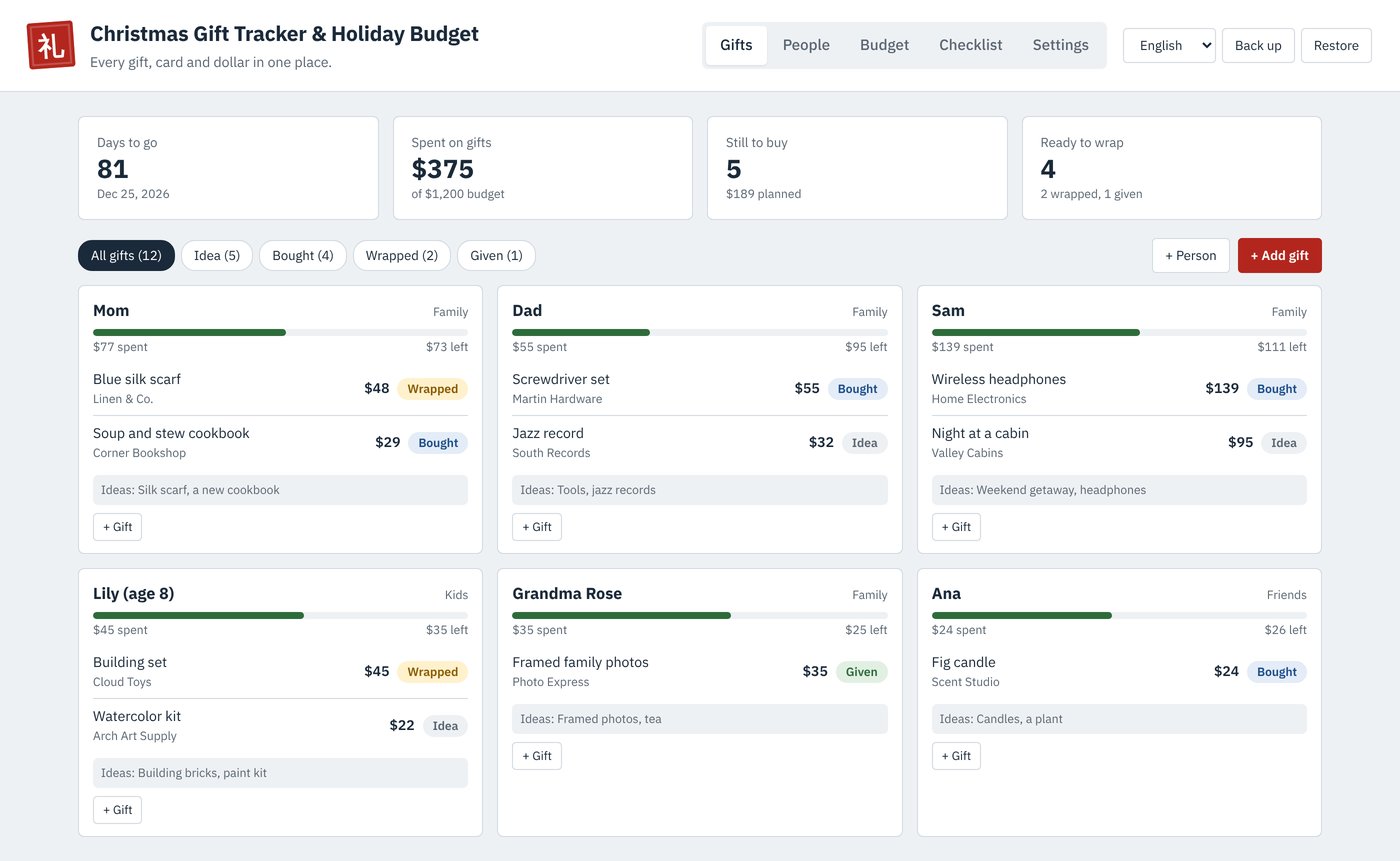Filter by Bought (4) status
Viewport: 1400px width, 861px height.
303,255
